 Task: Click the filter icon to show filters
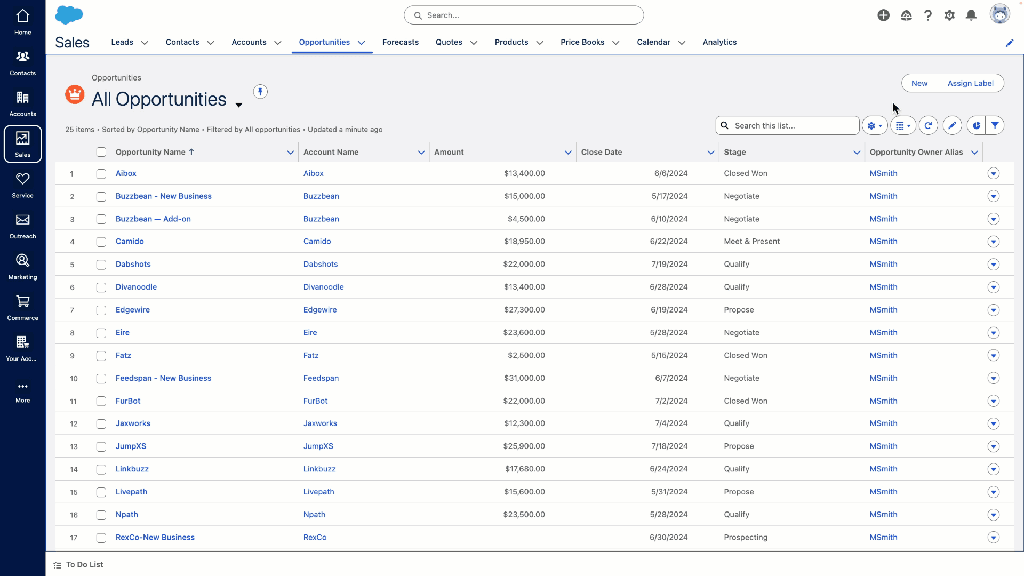(994, 125)
